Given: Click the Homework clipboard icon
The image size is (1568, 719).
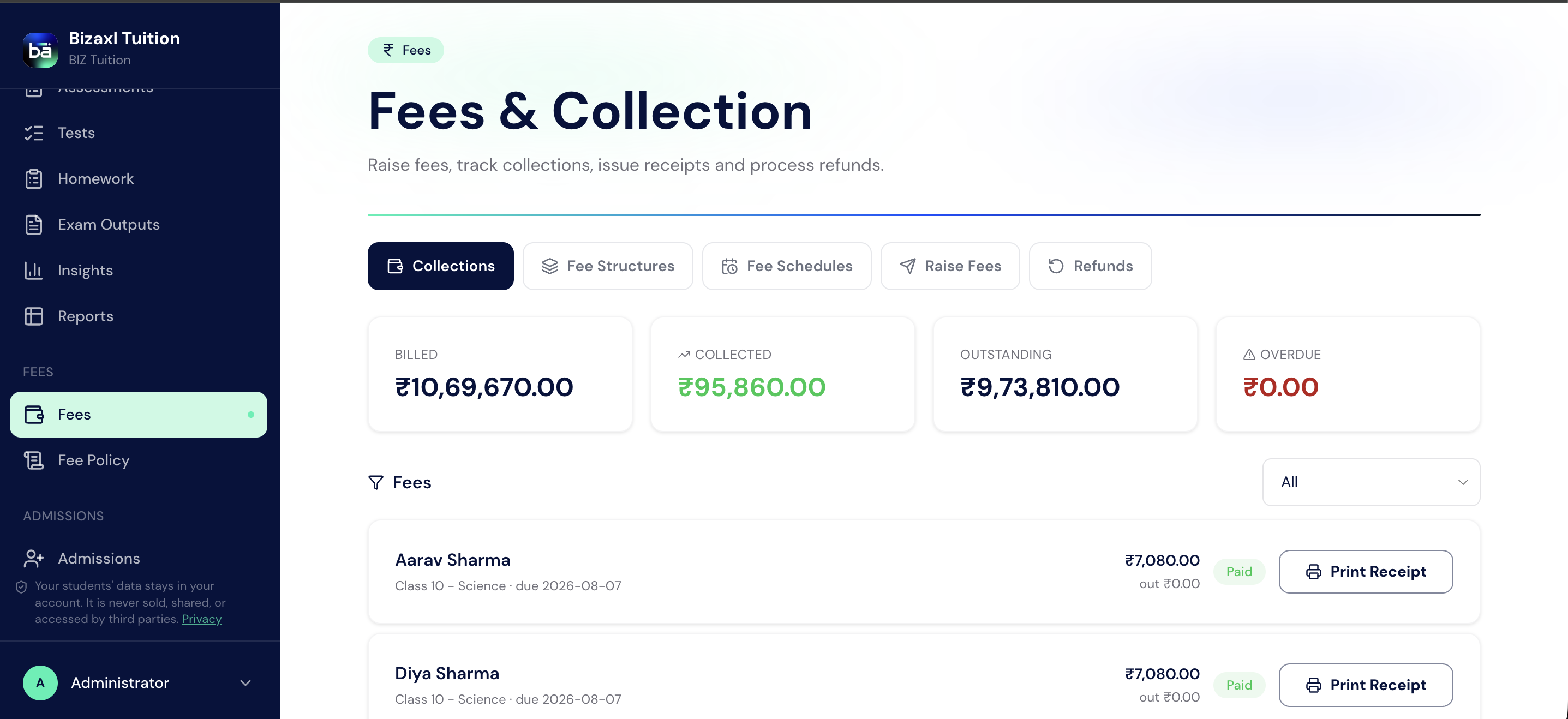Looking at the screenshot, I should pos(33,178).
